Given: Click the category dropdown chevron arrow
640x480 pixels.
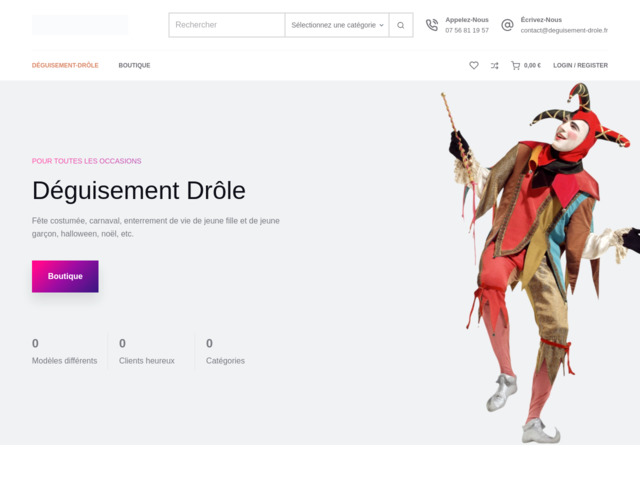Looking at the screenshot, I should tap(381, 25).
